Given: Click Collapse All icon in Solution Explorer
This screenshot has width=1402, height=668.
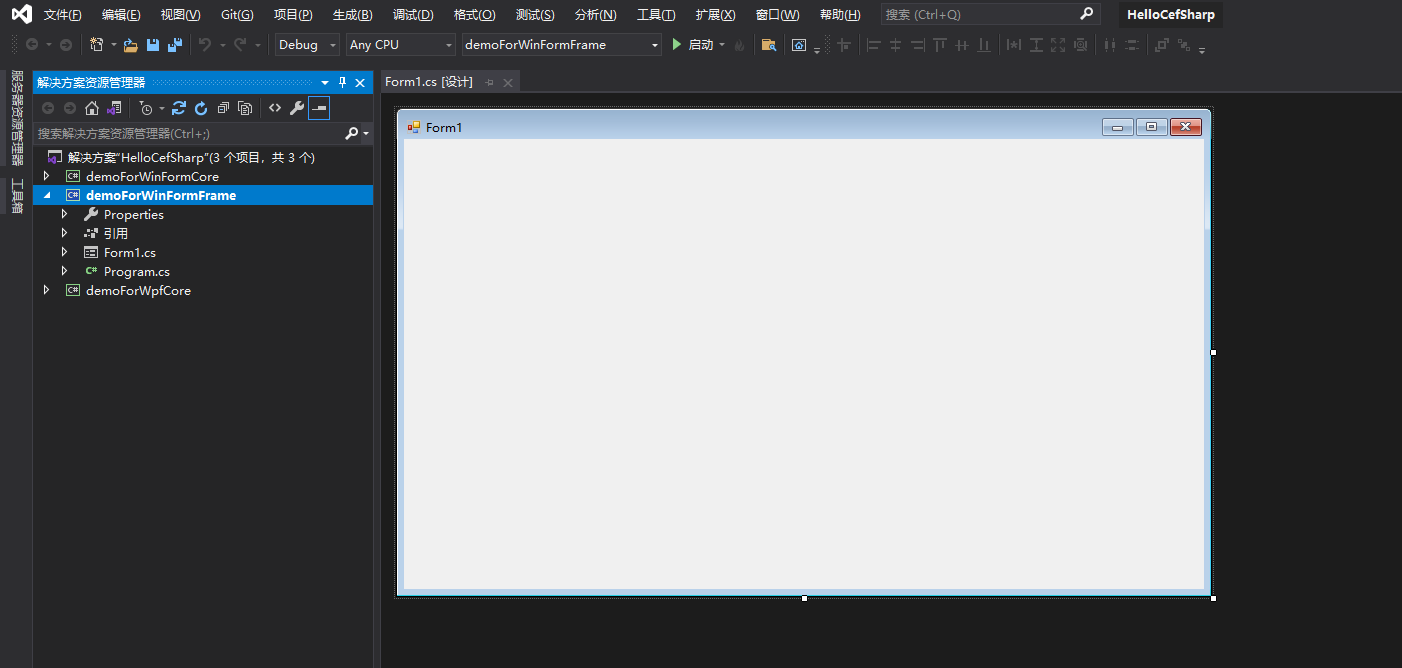Looking at the screenshot, I should [x=223, y=108].
